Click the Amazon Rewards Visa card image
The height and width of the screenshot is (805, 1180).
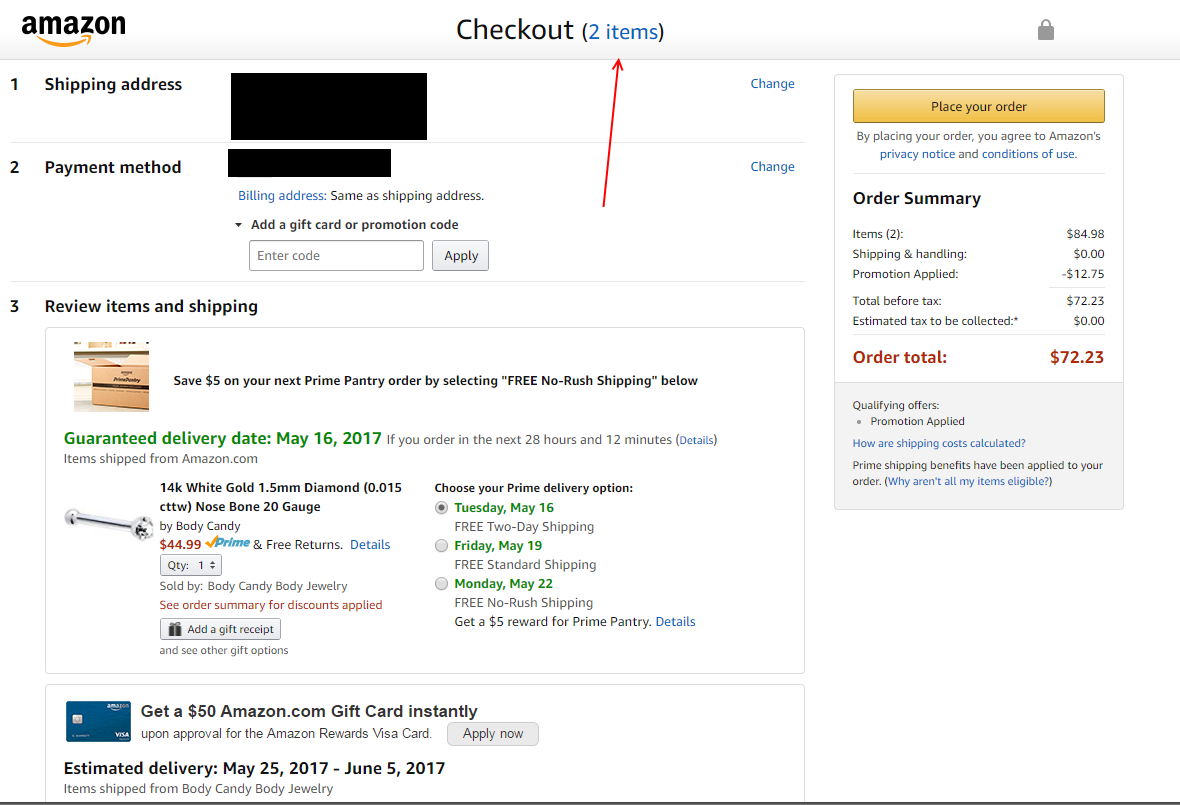98,721
